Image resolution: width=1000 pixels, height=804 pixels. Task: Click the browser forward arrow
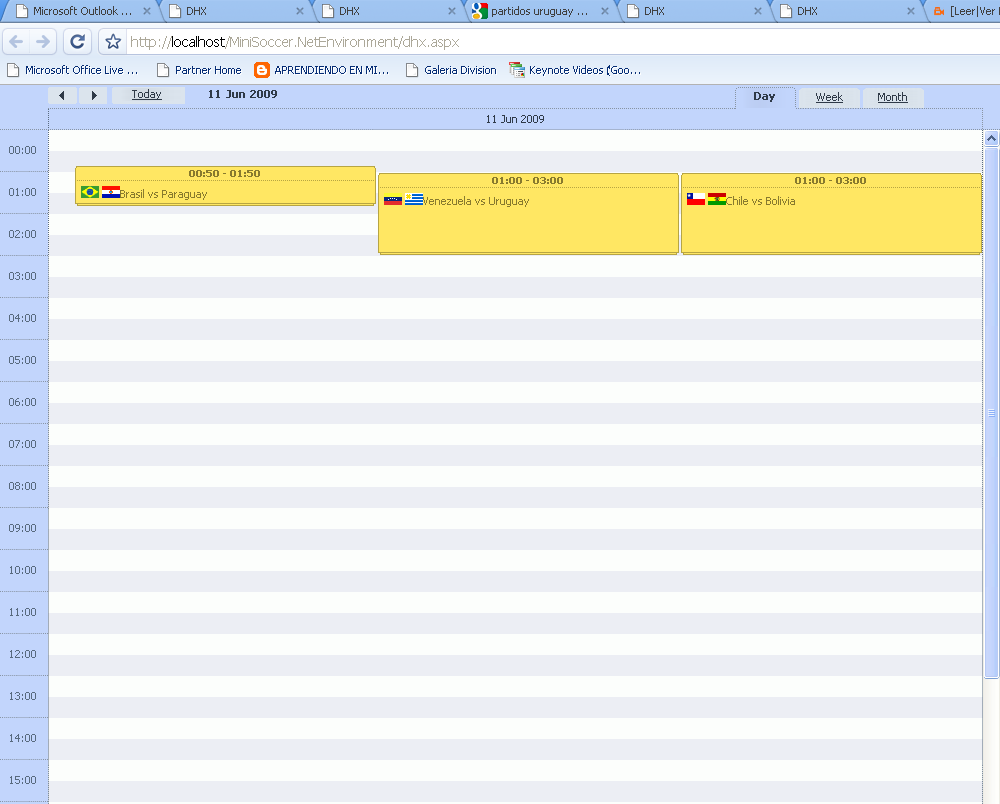coord(43,42)
